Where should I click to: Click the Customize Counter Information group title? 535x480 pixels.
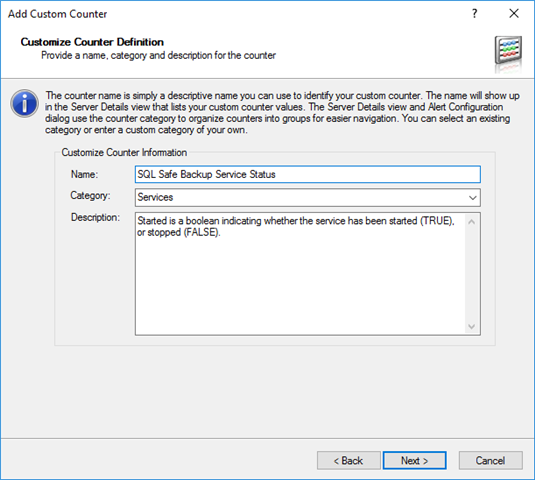(x=124, y=152)
